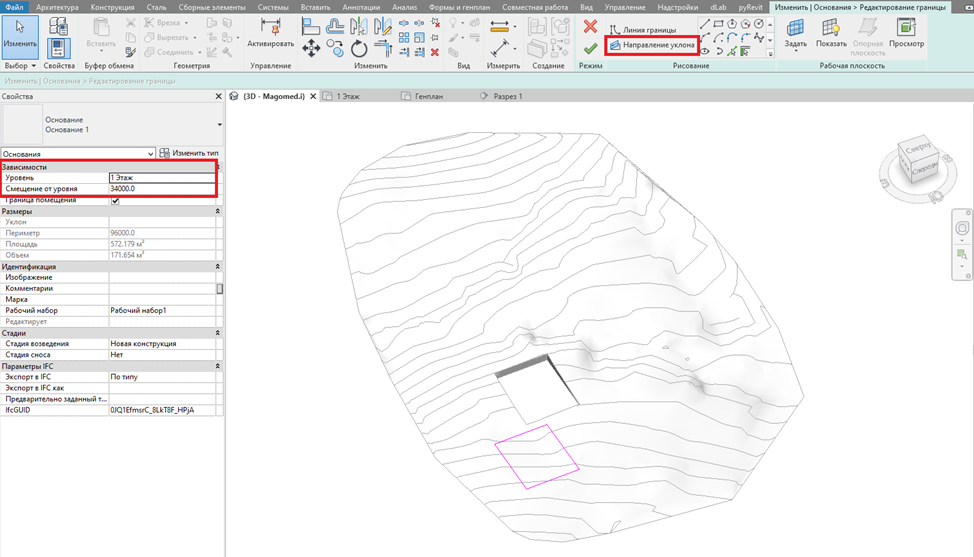Viewport: 974px width, 557px height.
Task: Toggle the Граница помещения checkbox
Action: click(x=115, y=201)
